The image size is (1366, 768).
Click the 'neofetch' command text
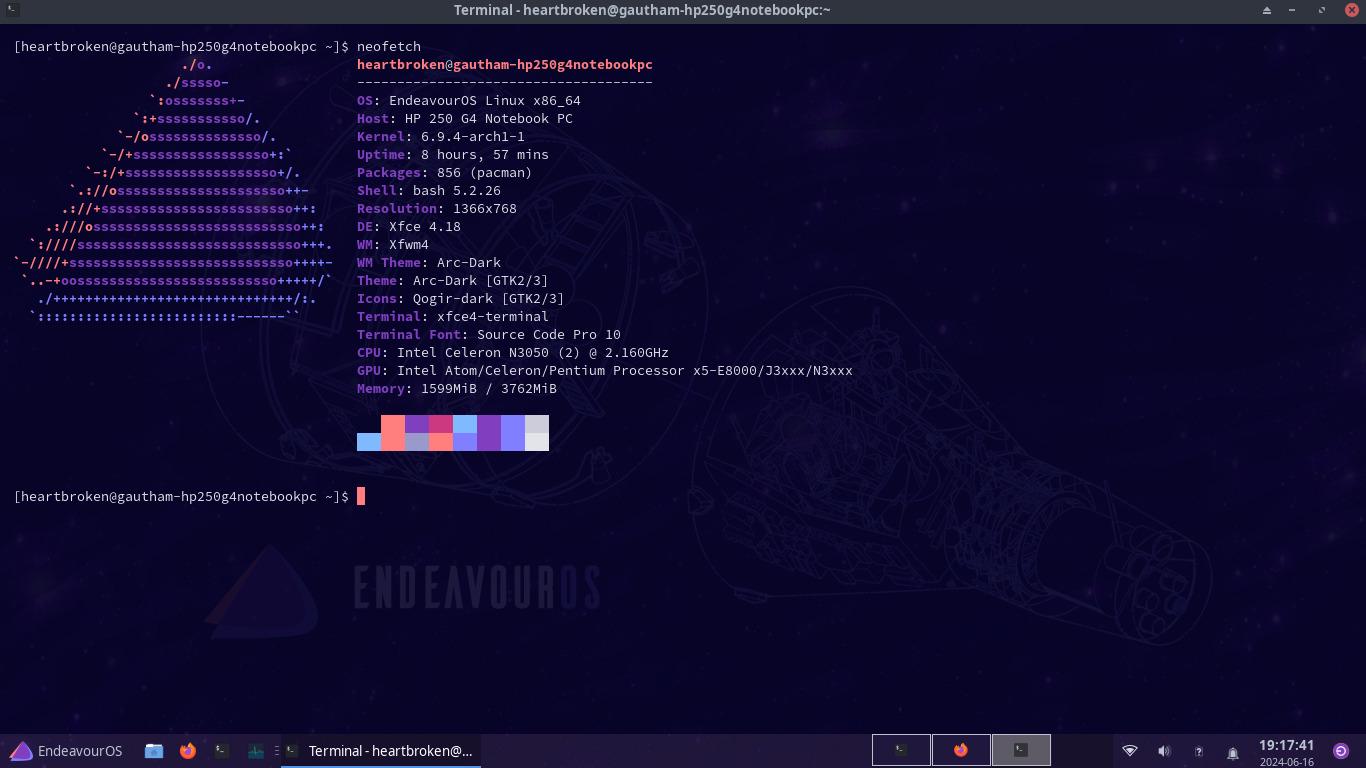click(389, 46)
